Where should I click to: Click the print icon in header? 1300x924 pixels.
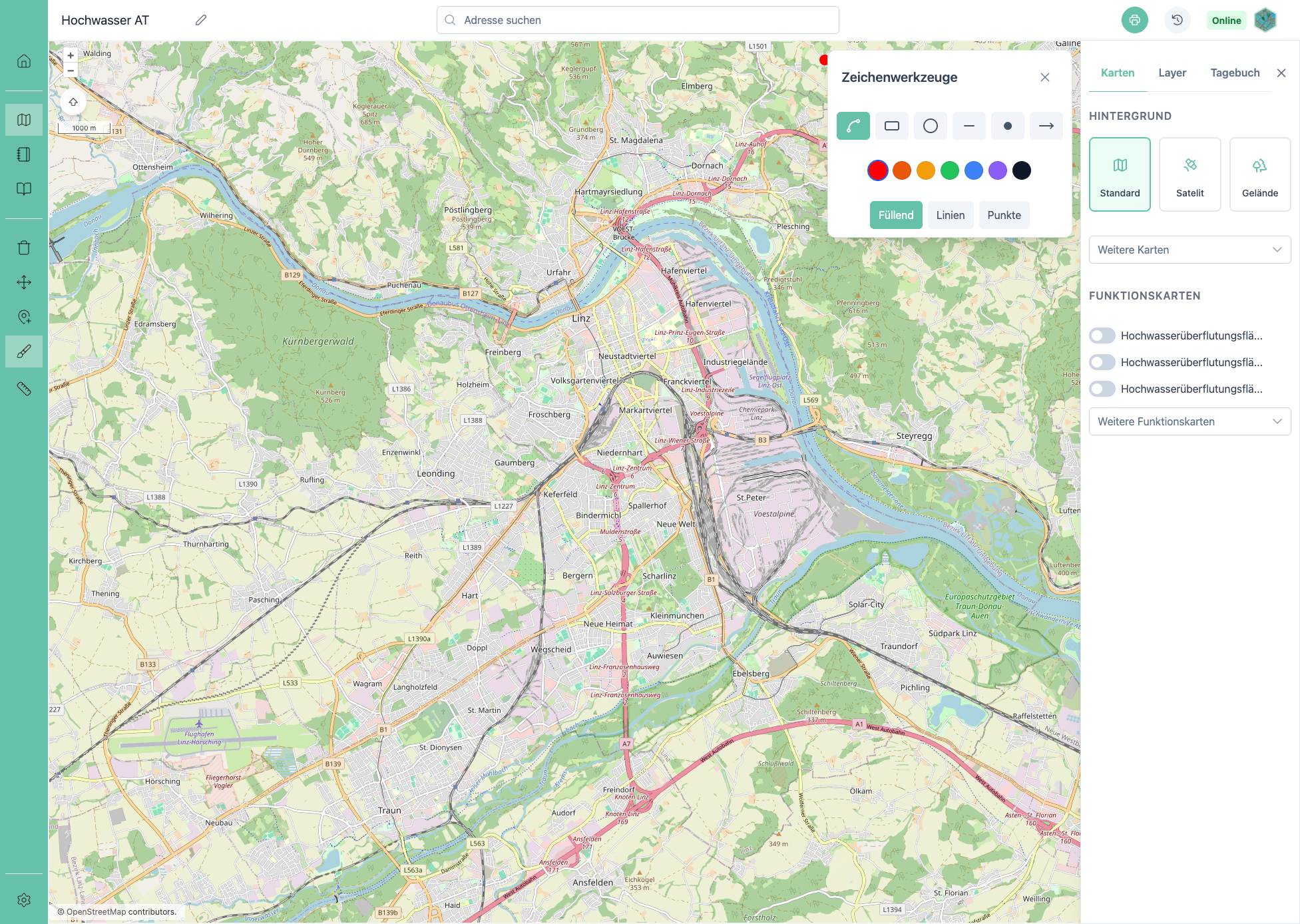click(1134, 20)
